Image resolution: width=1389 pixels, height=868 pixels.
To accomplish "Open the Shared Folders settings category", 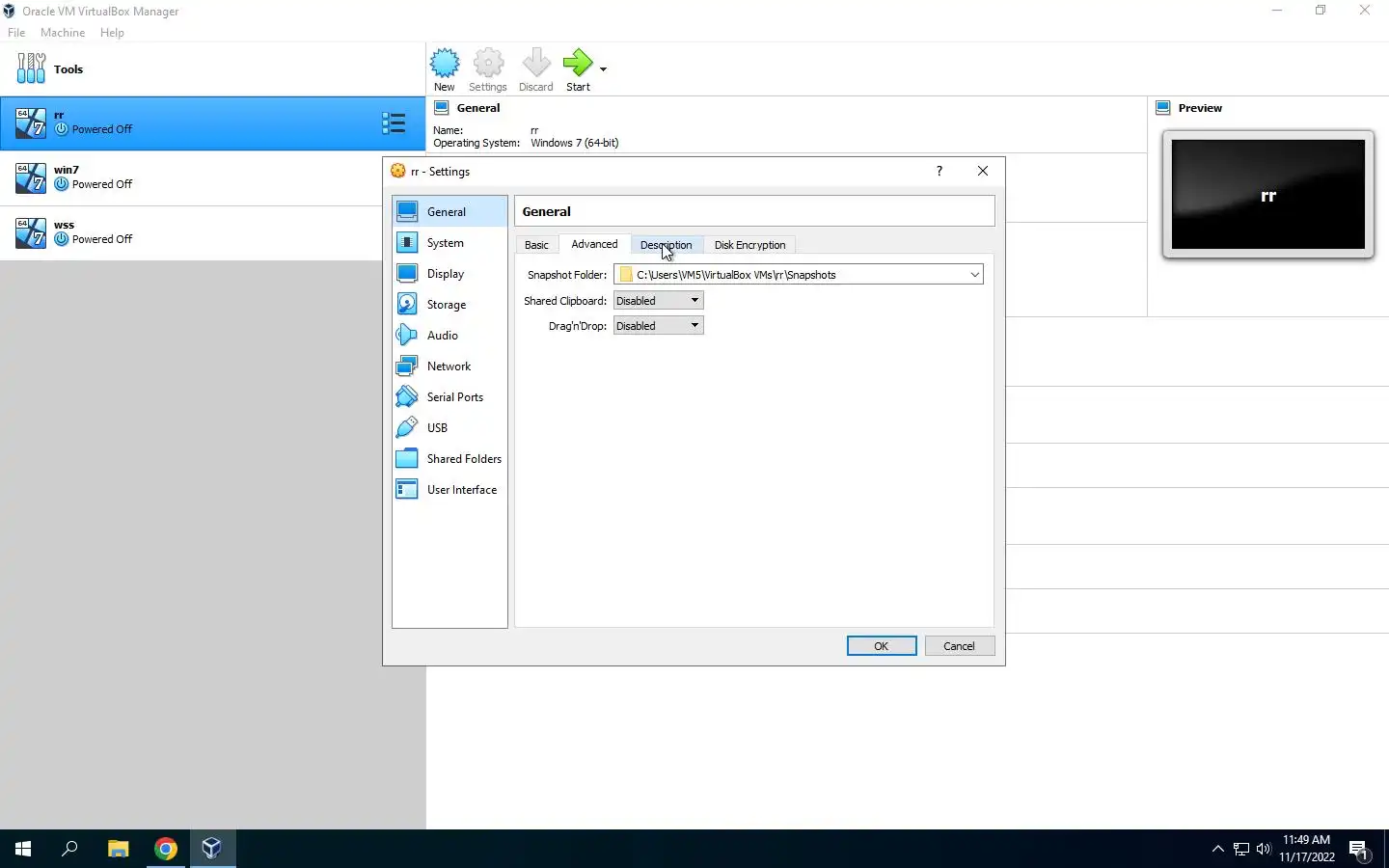I will (x=449, y=459).
